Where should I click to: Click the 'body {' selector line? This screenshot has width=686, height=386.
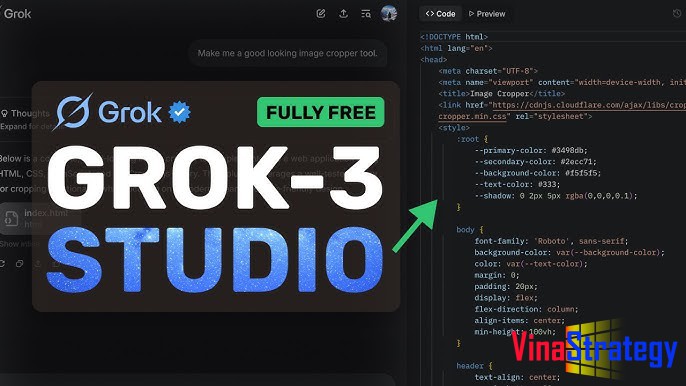point(470,230)
